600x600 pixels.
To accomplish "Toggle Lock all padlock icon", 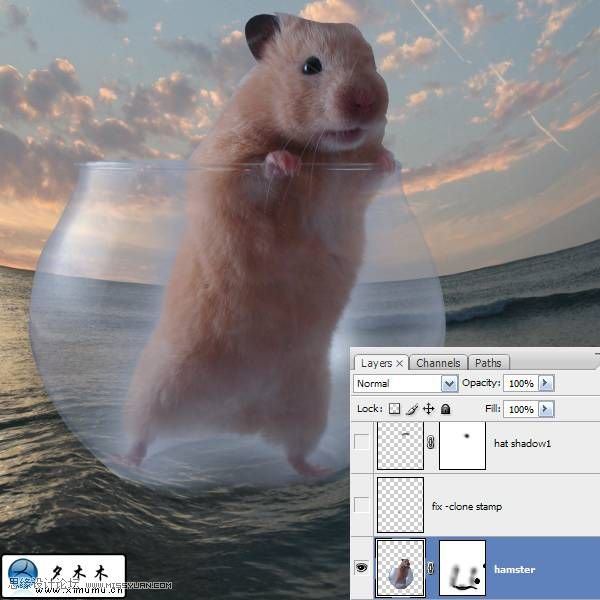I will pyautogui.click(x=445, y=409).
